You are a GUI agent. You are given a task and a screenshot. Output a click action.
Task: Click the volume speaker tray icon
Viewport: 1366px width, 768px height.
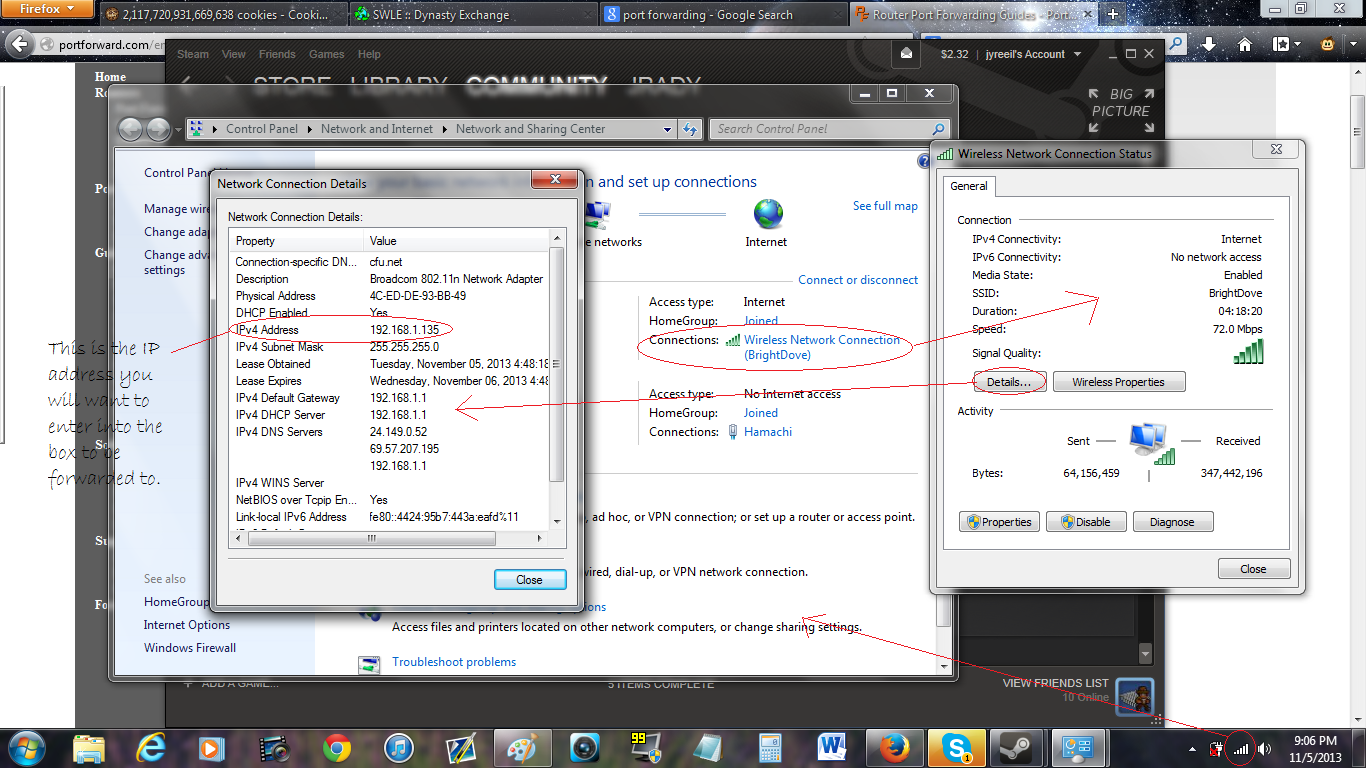(1265, 748)
